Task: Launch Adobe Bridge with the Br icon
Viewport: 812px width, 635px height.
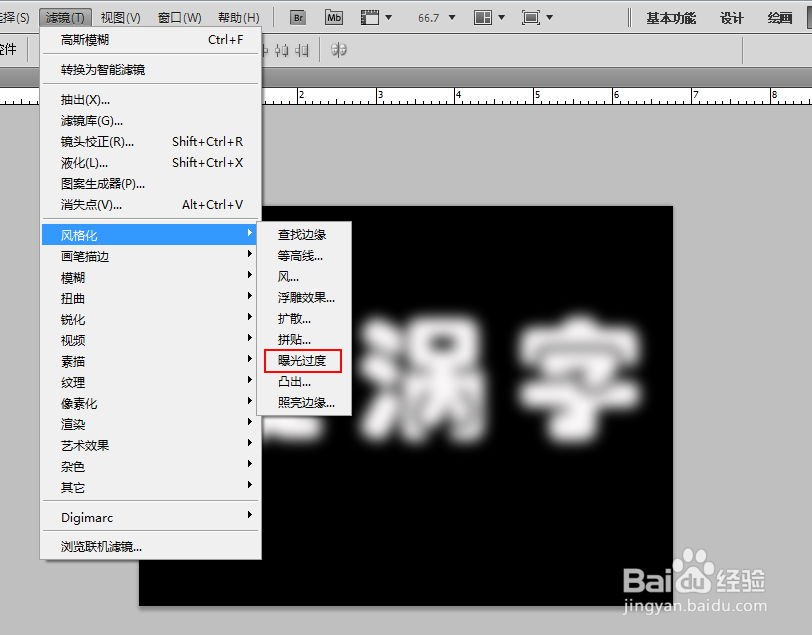Action: tap(297, 16)
